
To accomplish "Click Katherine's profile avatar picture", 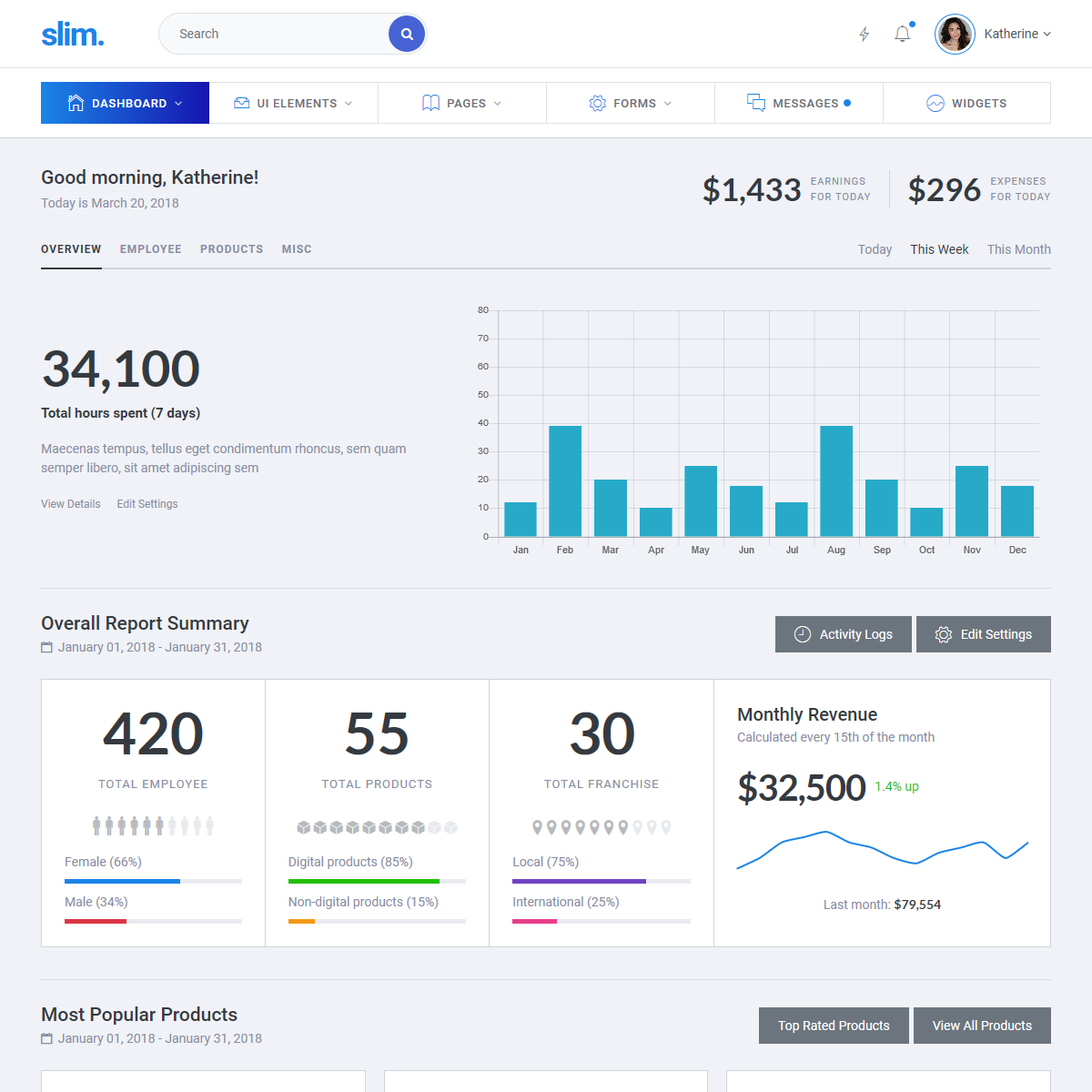I will pos(955,34).
